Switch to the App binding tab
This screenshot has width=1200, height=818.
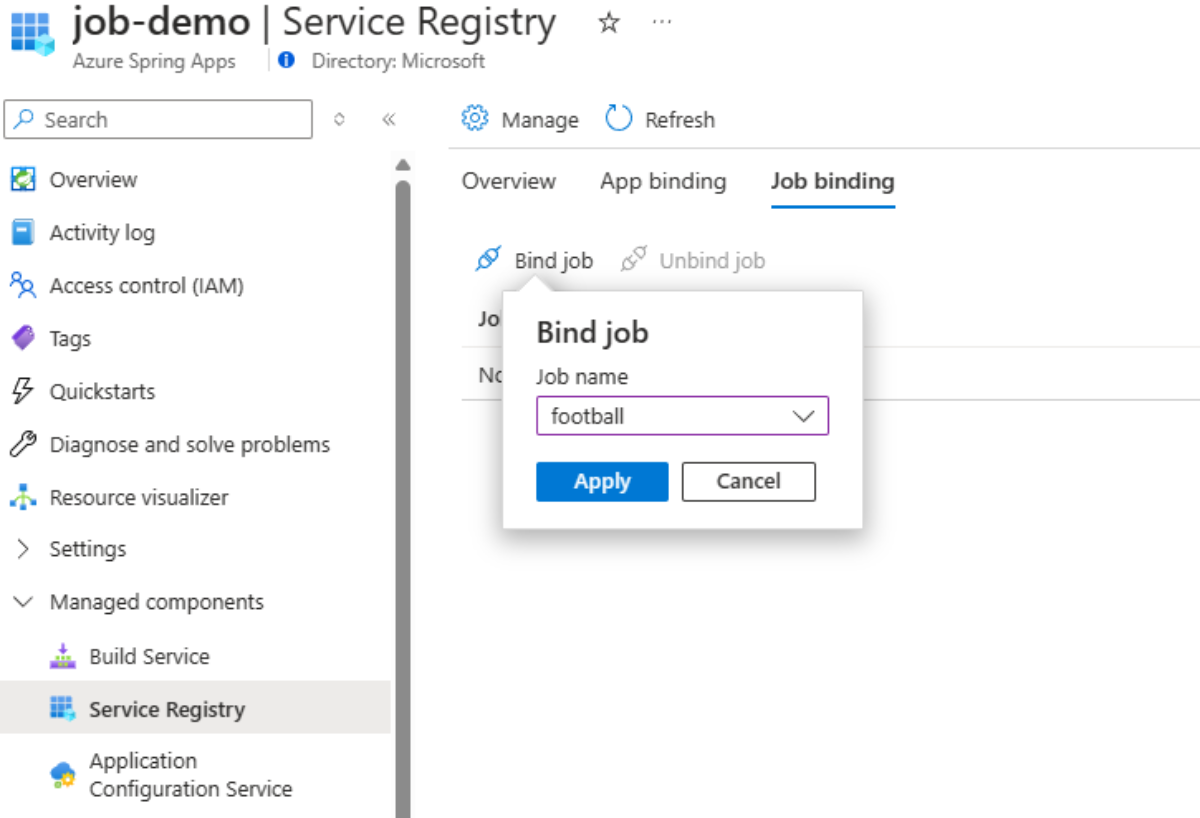(663, 181)
